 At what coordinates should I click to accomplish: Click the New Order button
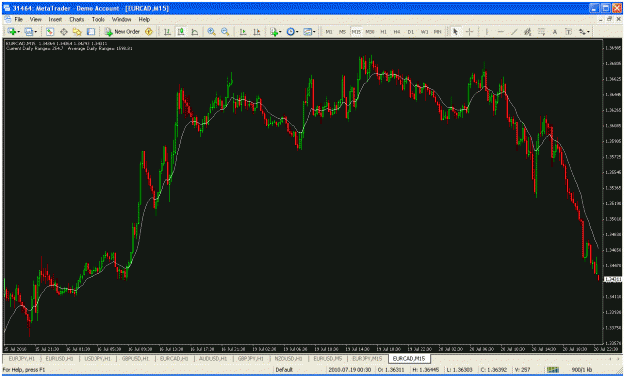pos(122,31)
